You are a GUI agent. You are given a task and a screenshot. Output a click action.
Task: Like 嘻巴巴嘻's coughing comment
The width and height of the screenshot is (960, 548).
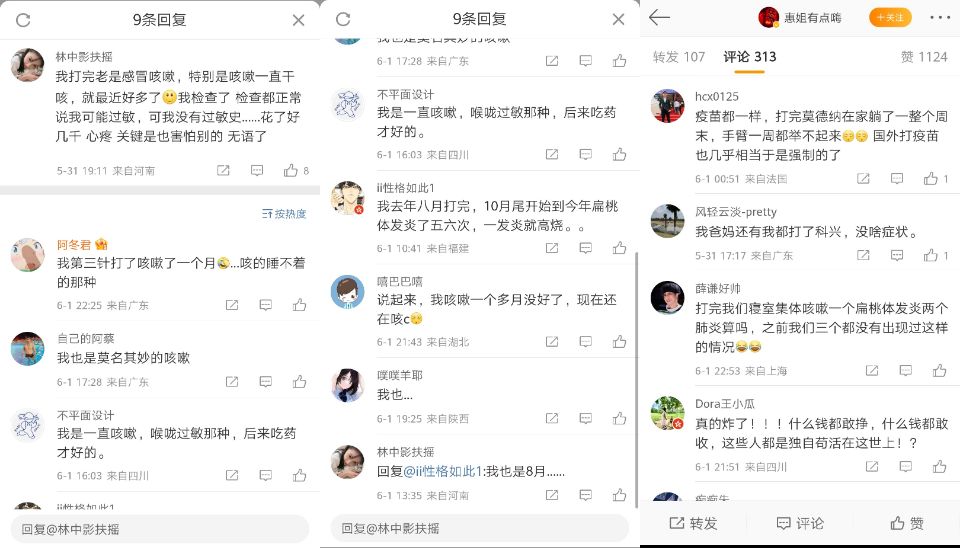tap(620, 341)
